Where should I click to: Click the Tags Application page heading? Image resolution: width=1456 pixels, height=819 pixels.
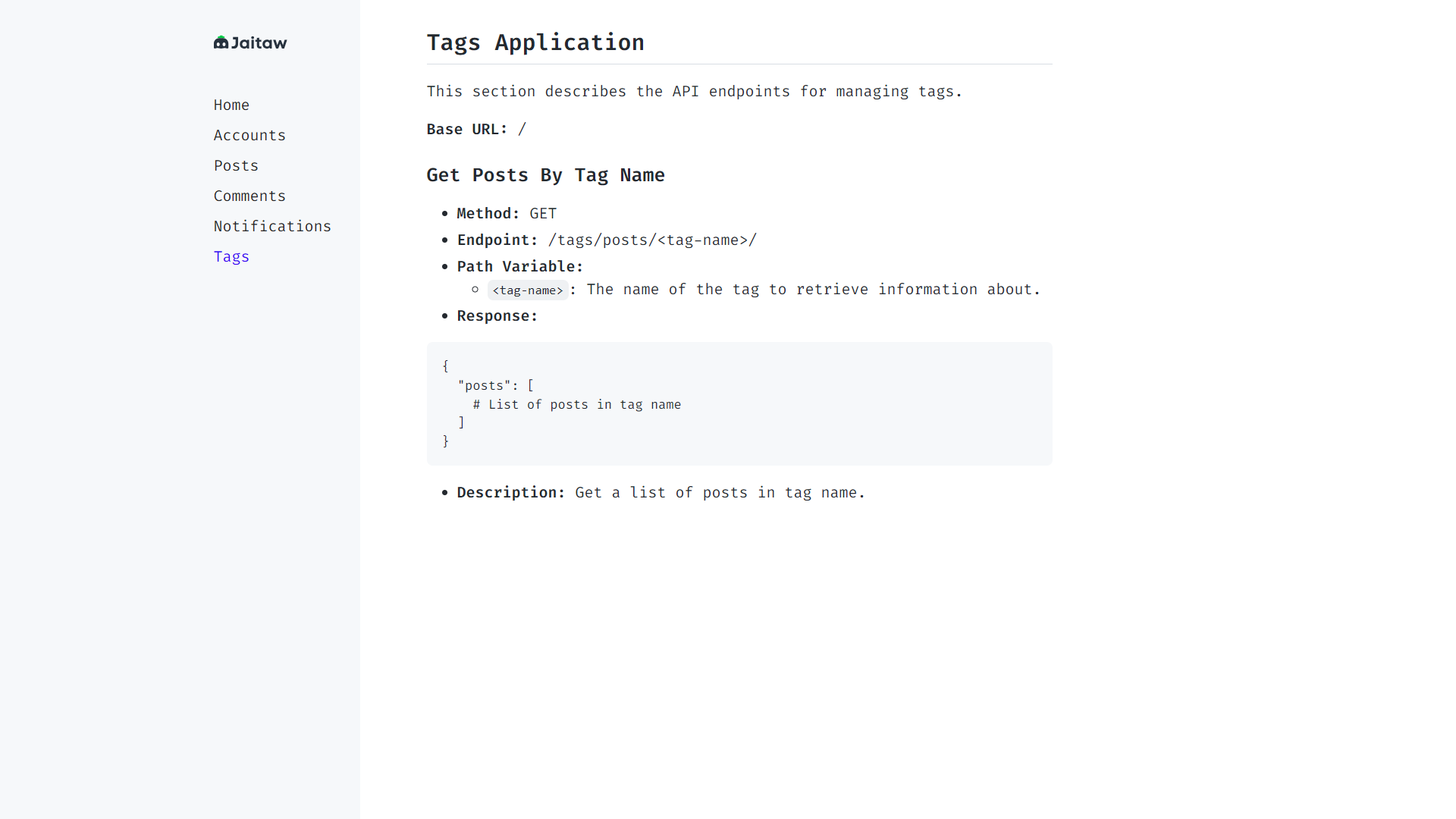pos(535,42)
